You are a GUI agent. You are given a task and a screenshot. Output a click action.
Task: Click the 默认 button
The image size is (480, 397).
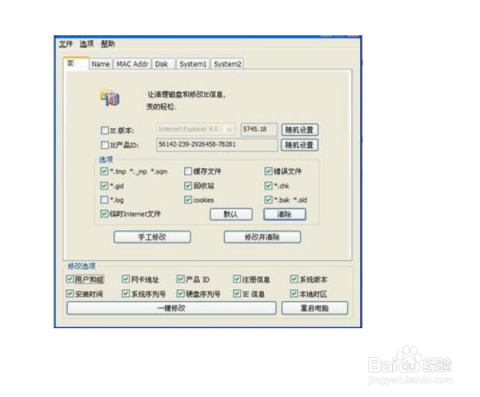(231, 214)
